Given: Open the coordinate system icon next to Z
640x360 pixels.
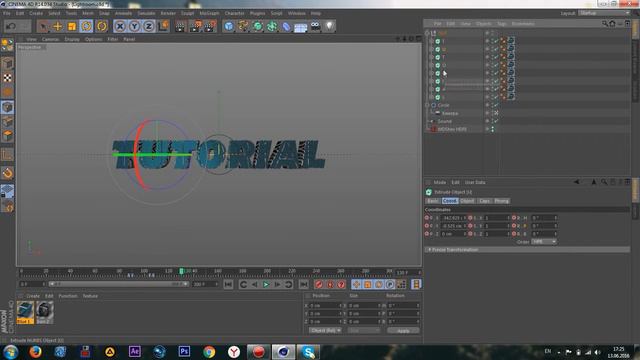Looking at the screenshot, I should point(163,26).
